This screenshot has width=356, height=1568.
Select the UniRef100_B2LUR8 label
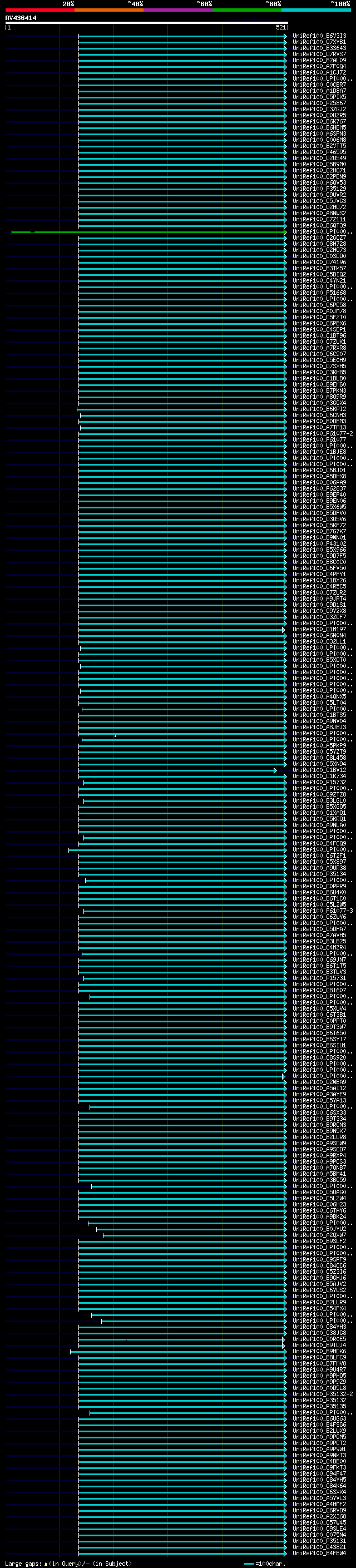(319, 1137)
